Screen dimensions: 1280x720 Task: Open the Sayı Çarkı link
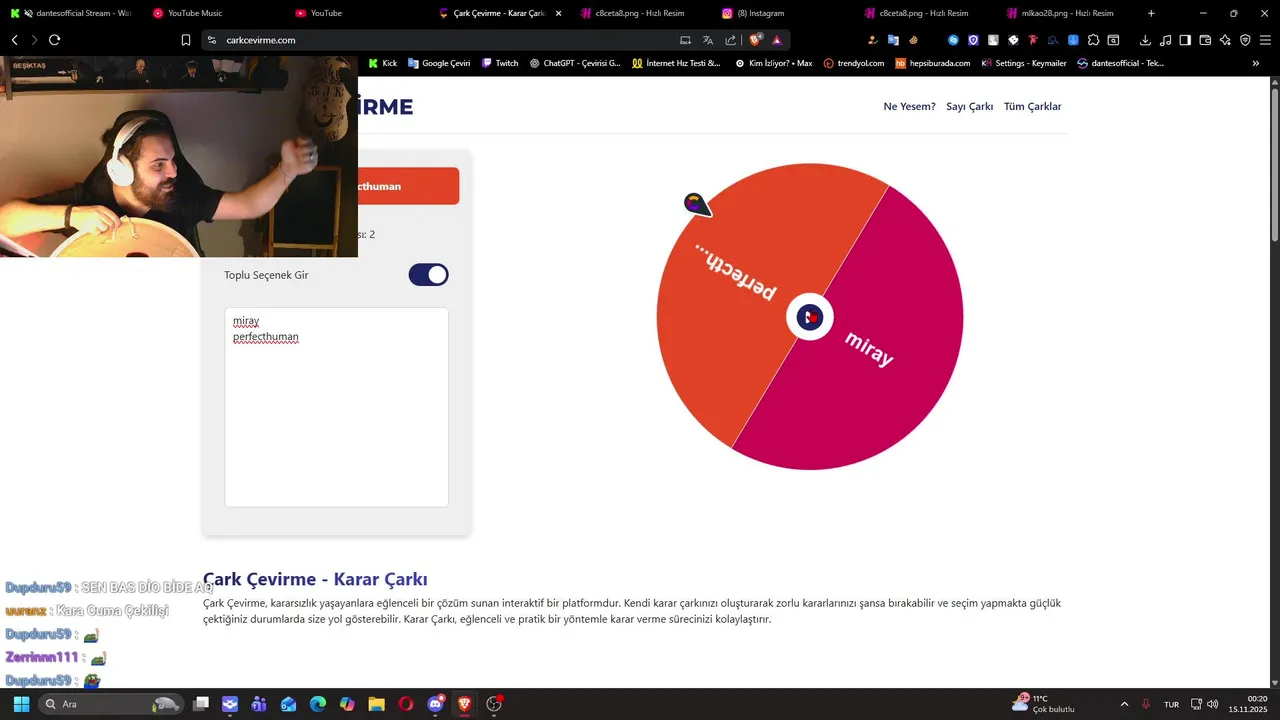(969, 107)
